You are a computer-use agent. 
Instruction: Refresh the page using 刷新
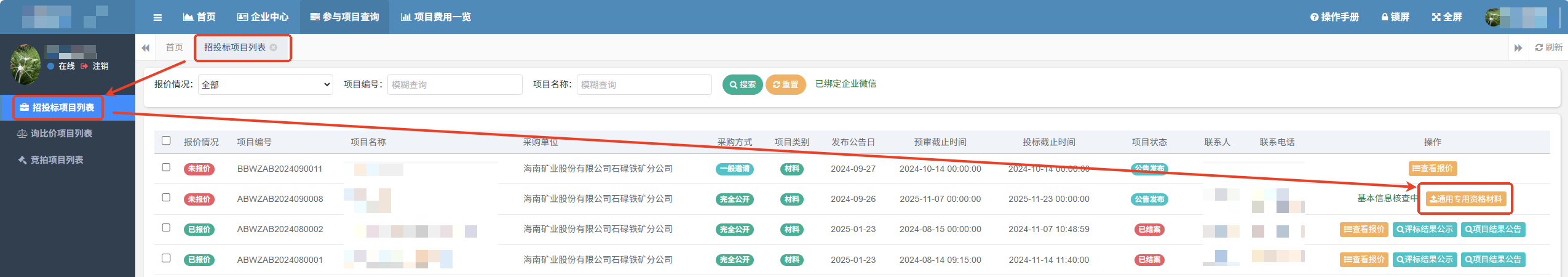(1548, 47)
